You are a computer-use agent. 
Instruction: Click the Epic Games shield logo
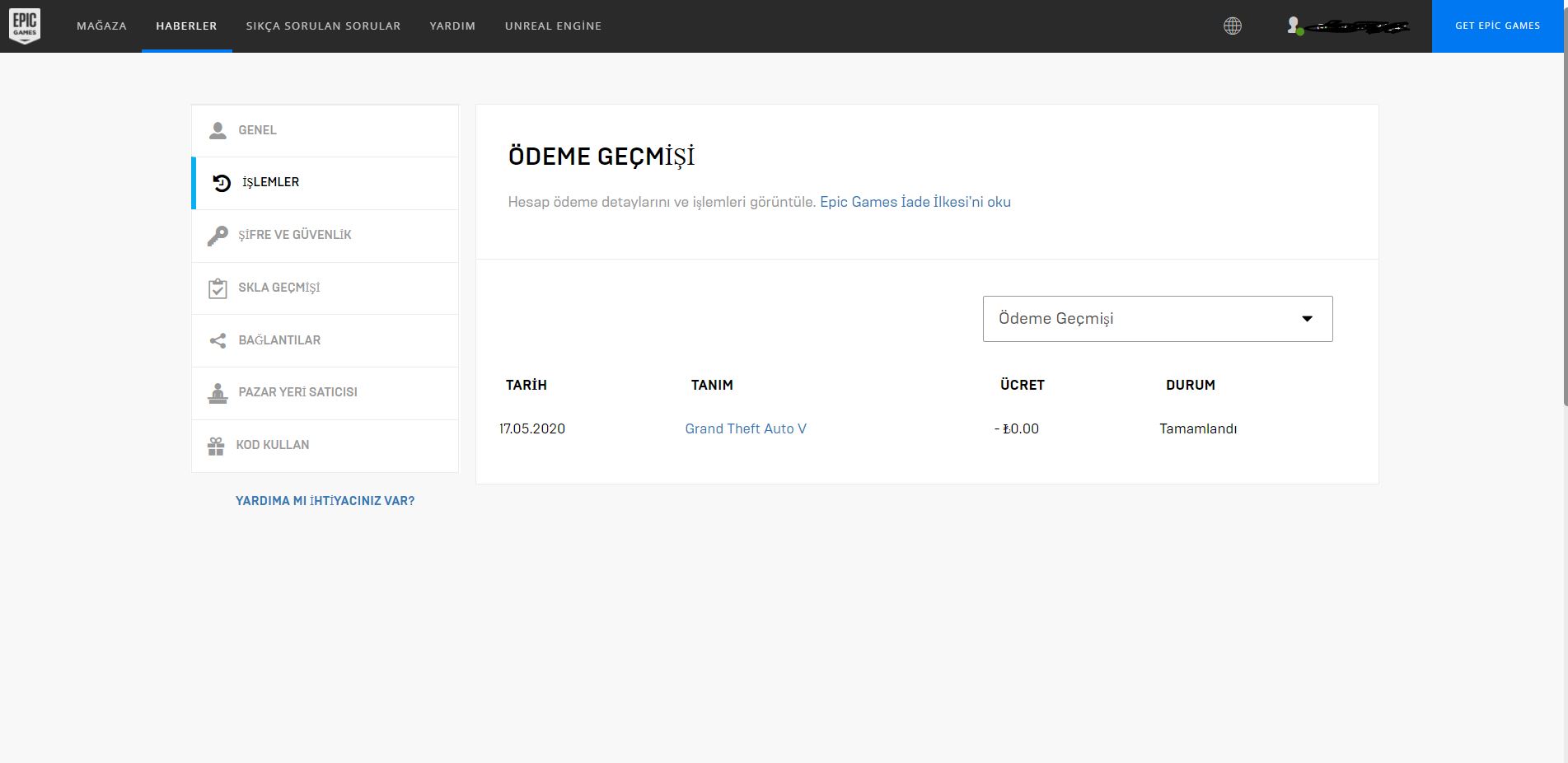(25, 26)
